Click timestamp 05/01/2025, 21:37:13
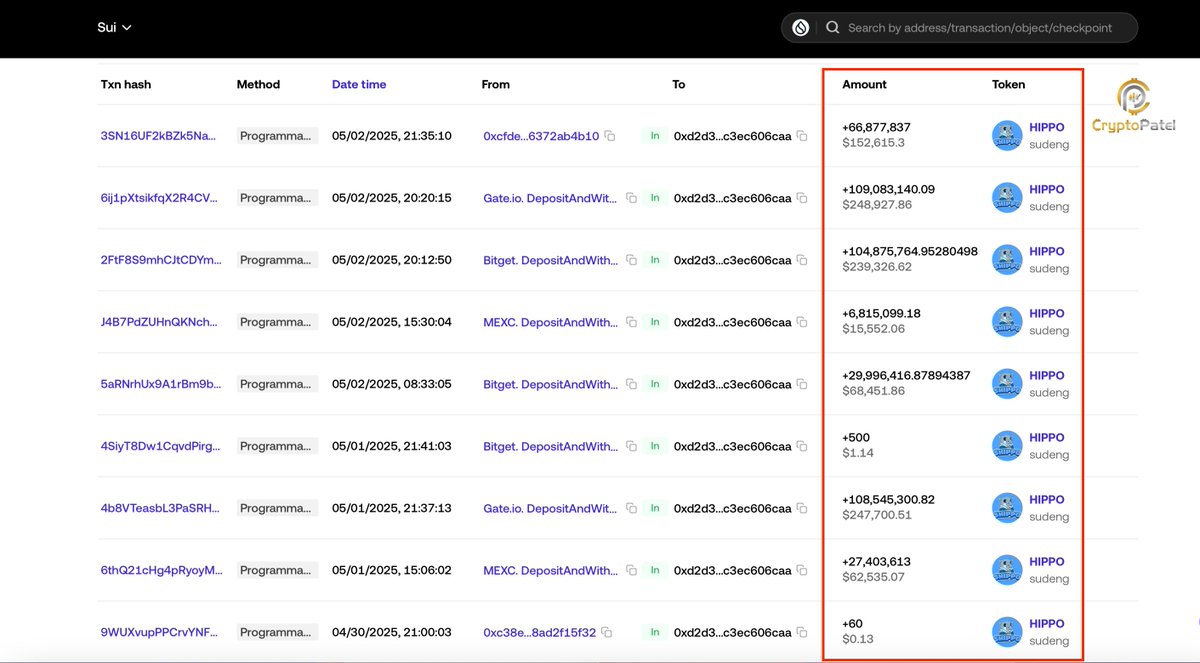This screenshot has height=663, width=1200. 391,508
